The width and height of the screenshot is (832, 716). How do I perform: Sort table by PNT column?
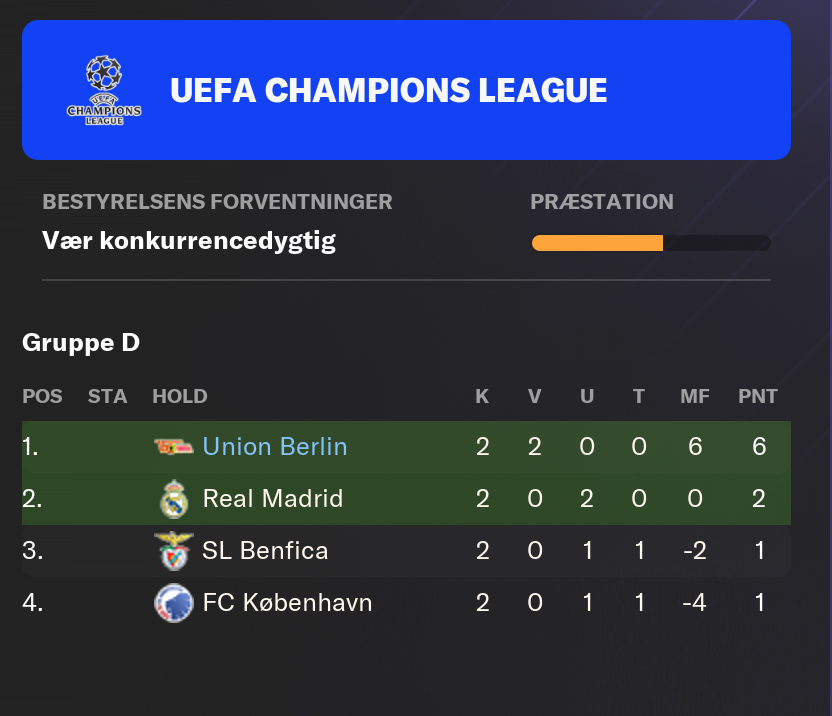[x=758, y=396]
